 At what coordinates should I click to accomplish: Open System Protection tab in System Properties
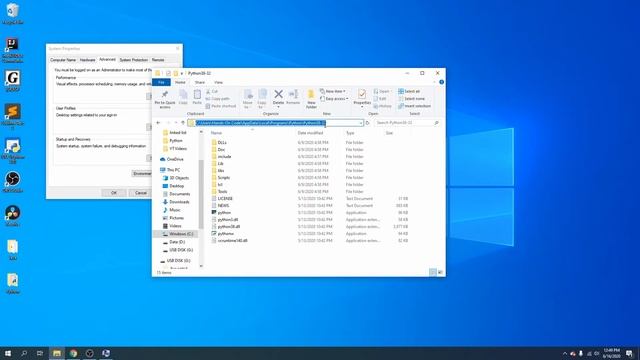133,60
